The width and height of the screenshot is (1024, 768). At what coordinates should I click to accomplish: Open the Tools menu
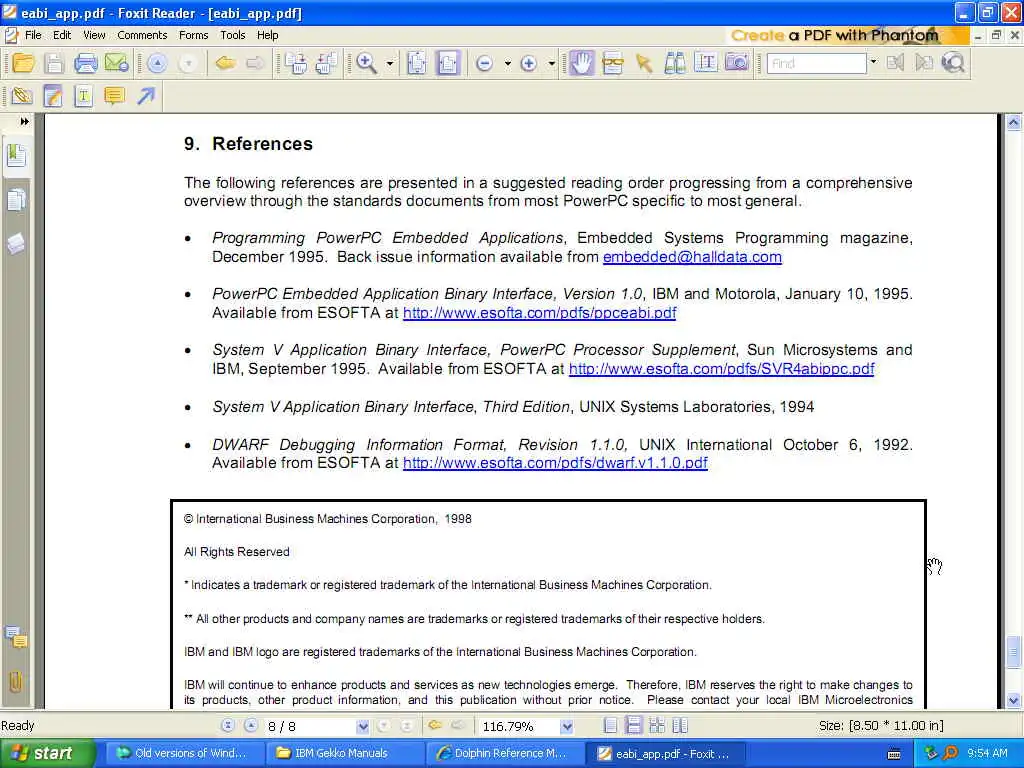tap(232, 35)
